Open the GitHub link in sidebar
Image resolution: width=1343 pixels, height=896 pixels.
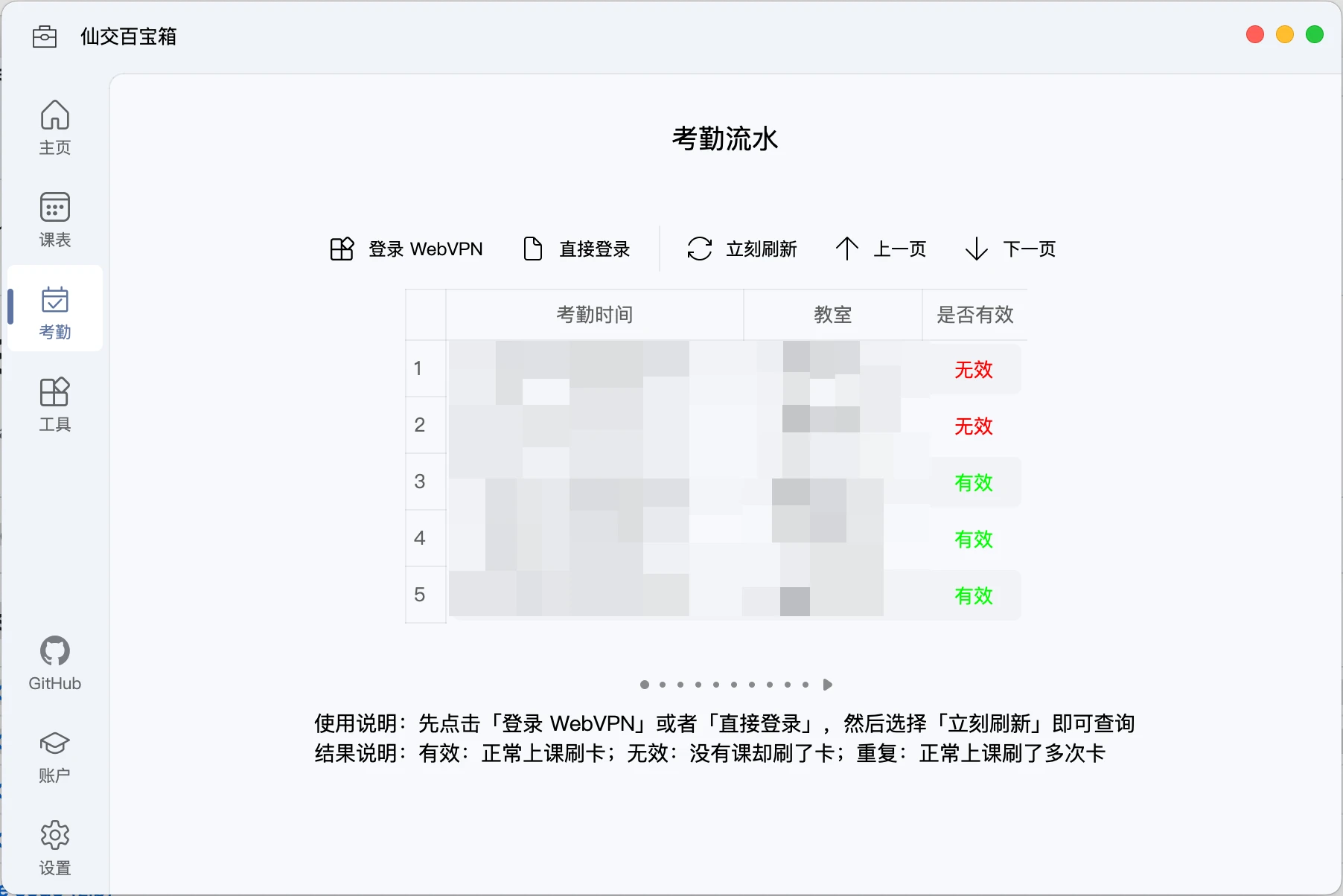55,663
